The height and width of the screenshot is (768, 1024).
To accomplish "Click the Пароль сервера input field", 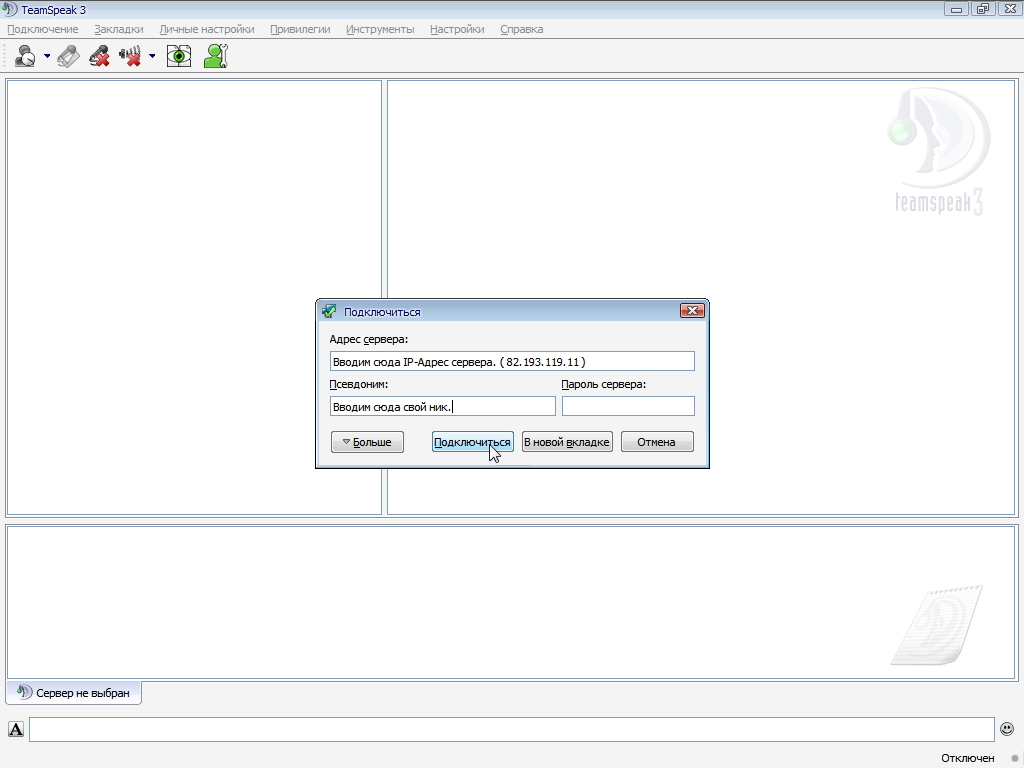I will 628,406.
